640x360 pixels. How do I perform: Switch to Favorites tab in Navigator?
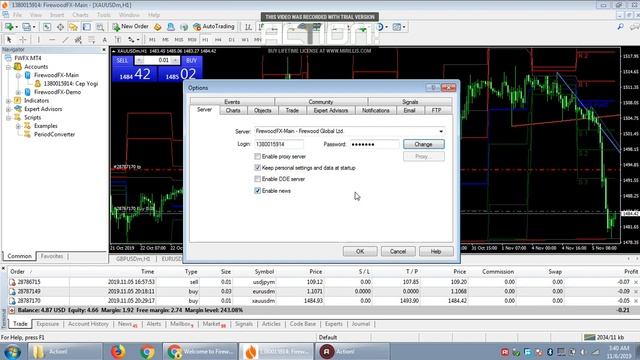pos(52,256)
